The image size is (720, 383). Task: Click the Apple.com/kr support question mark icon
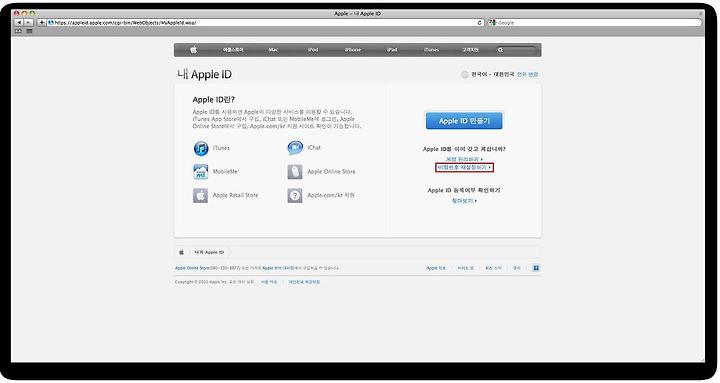point(295,196)
